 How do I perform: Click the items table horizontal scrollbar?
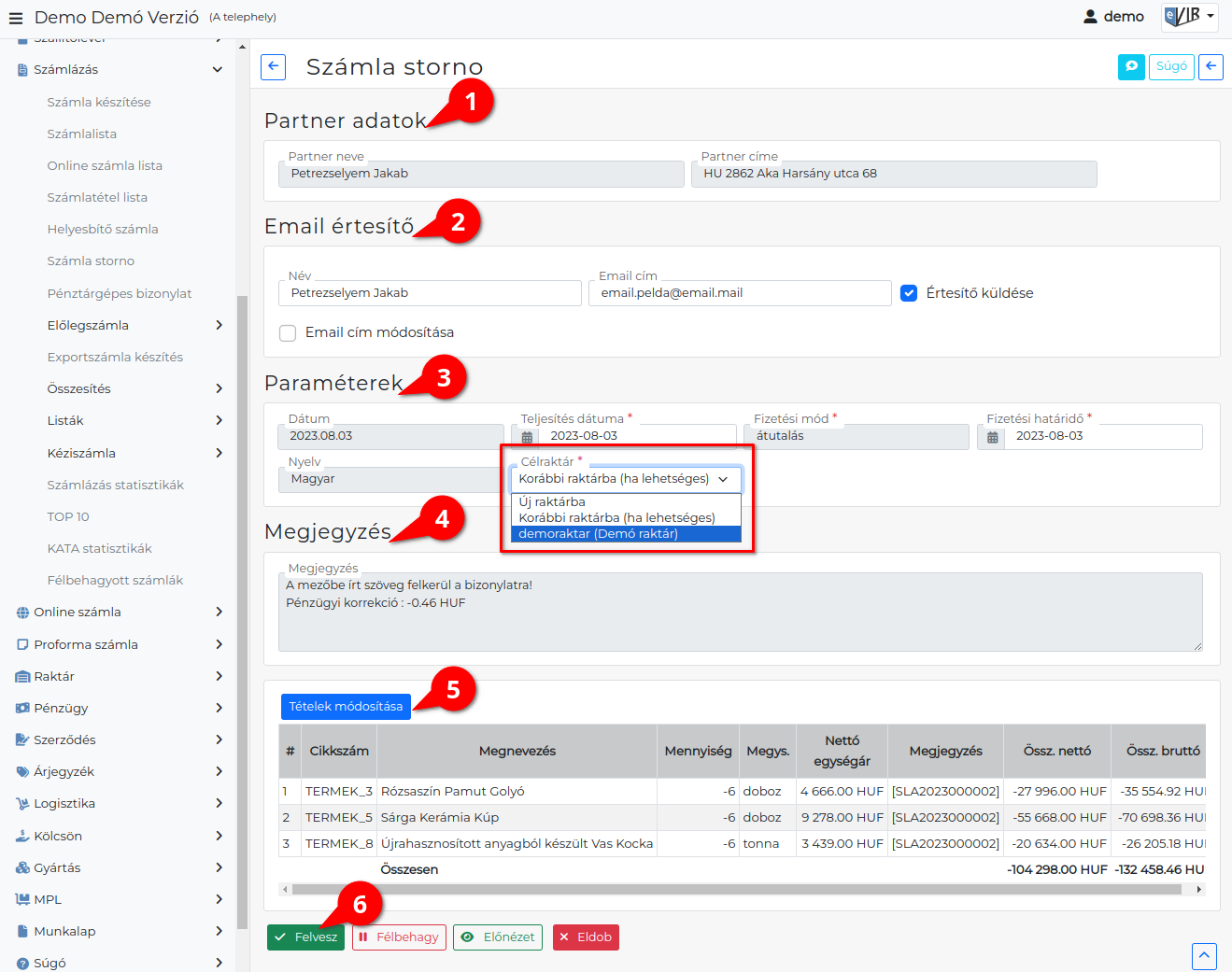[736, 889]
